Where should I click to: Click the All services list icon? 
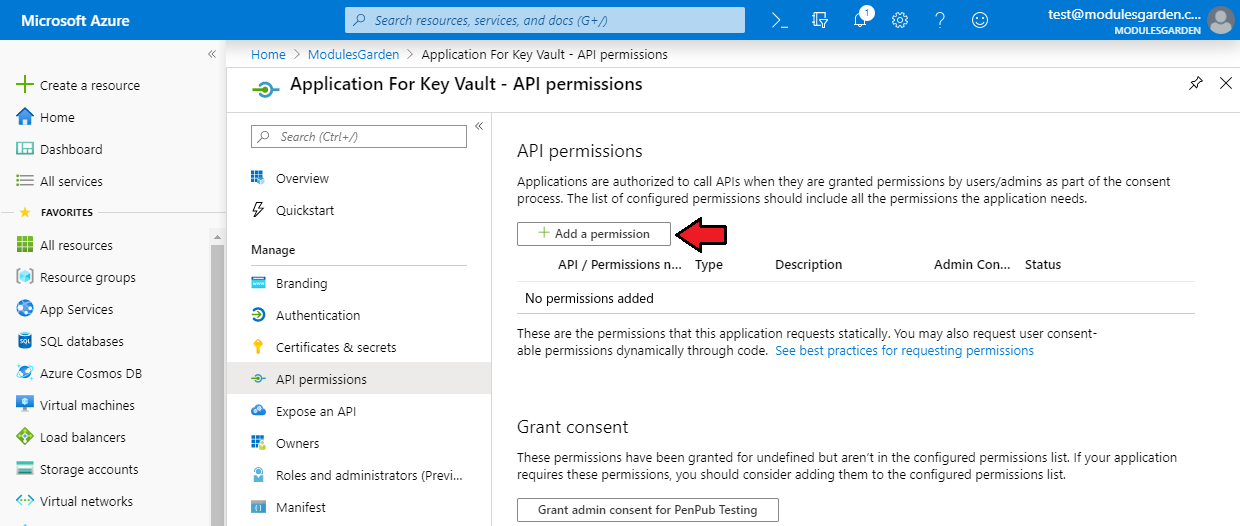(25, 181)
